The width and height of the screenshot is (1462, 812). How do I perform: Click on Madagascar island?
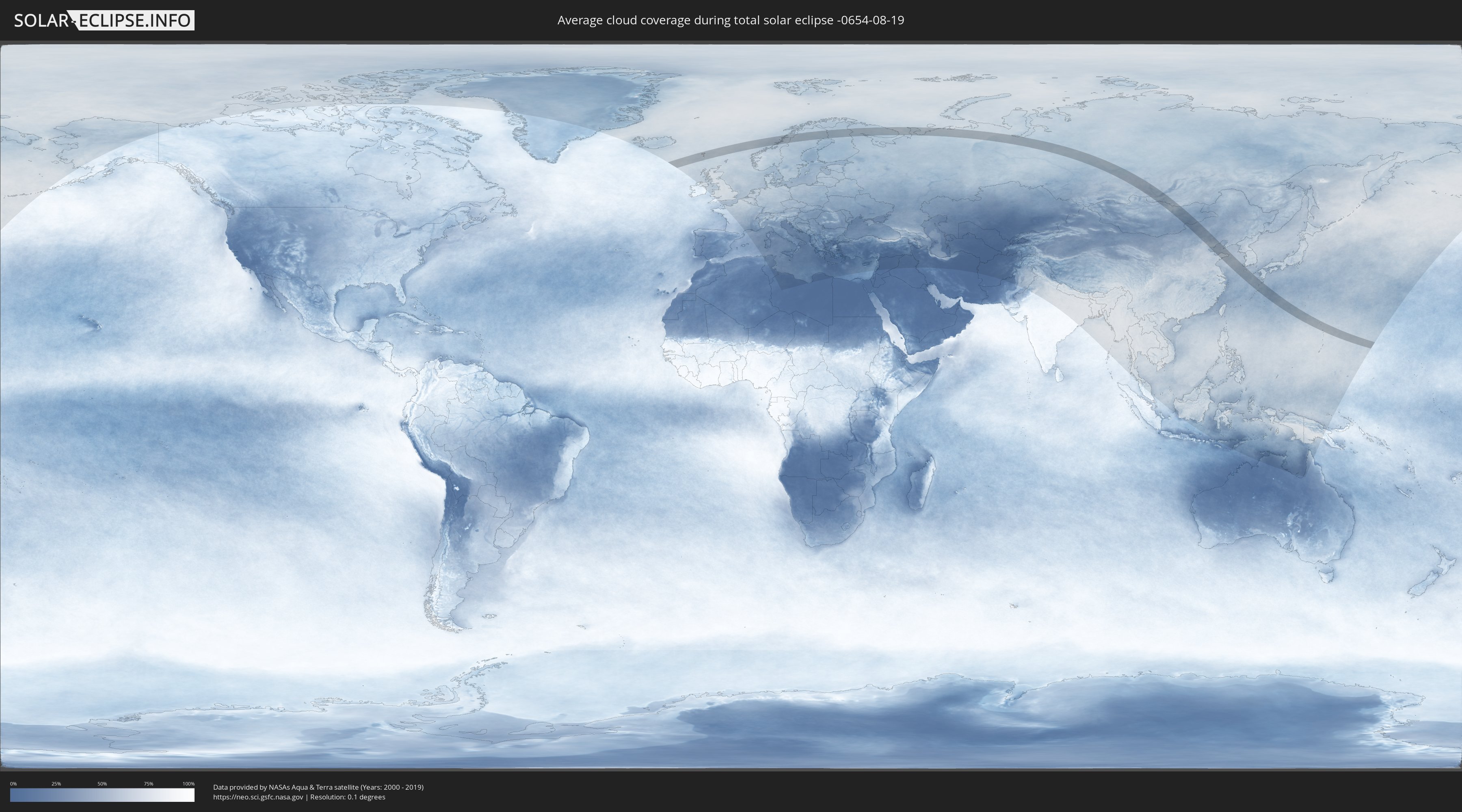pyautogui.click(x=921, y=485)
